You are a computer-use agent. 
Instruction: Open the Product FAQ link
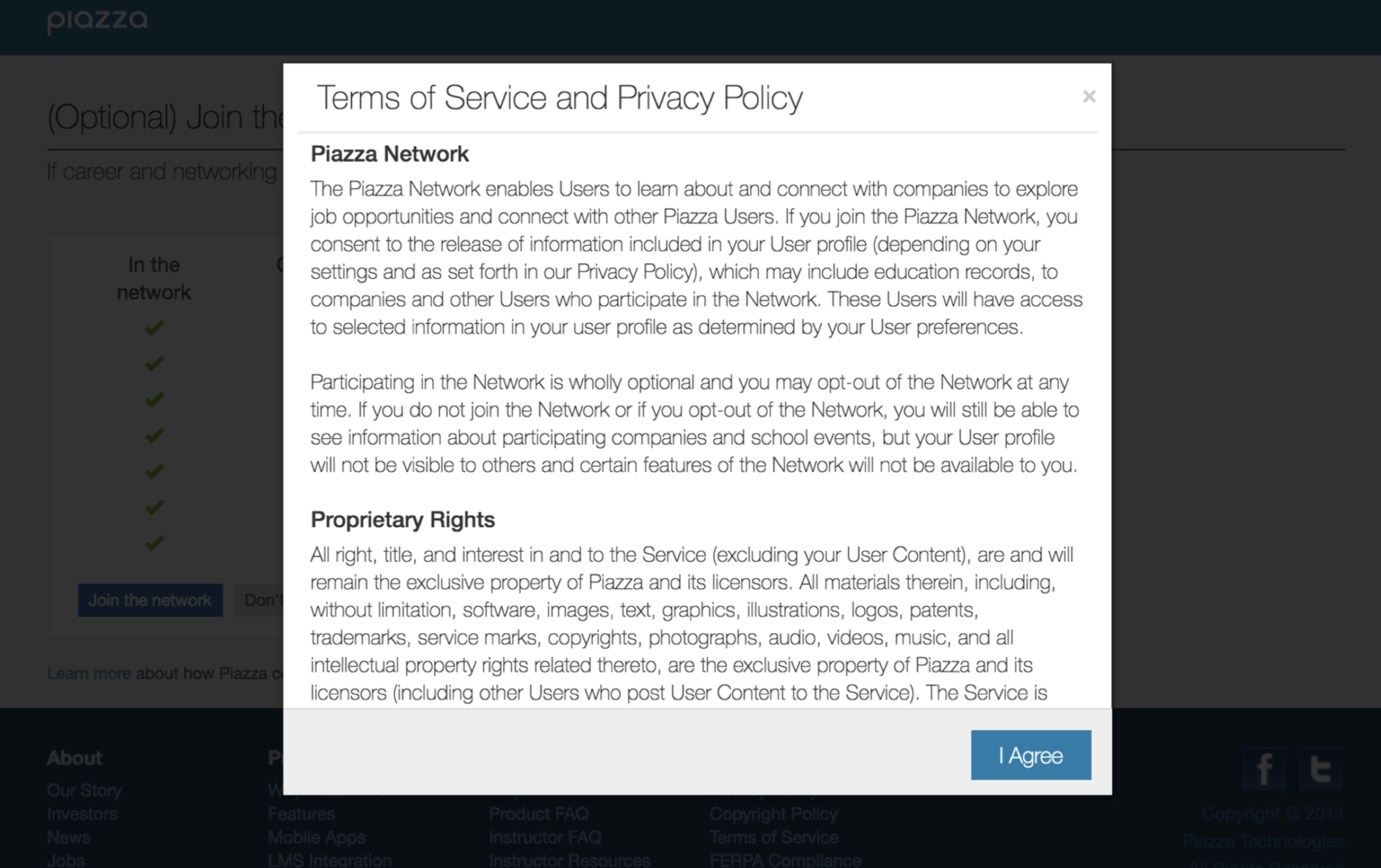point(538,814)
